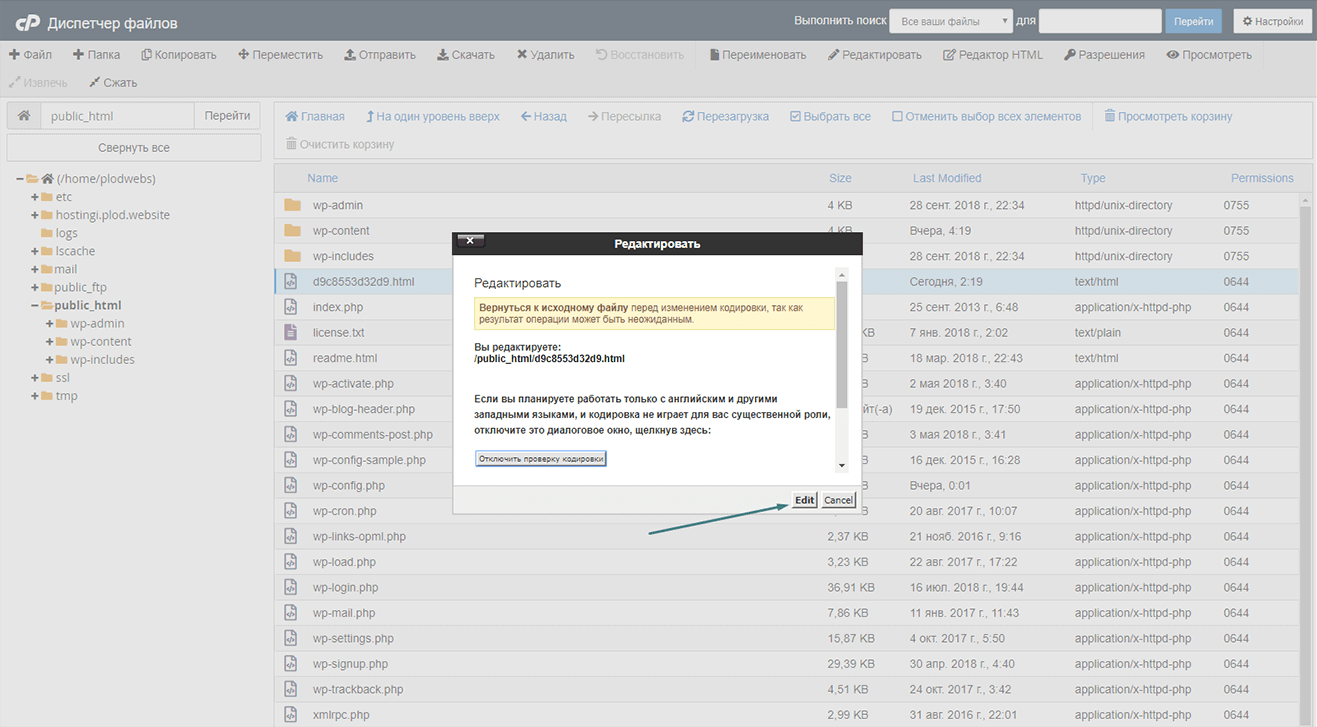Select wp-cron.php file icon

(291, 511)
